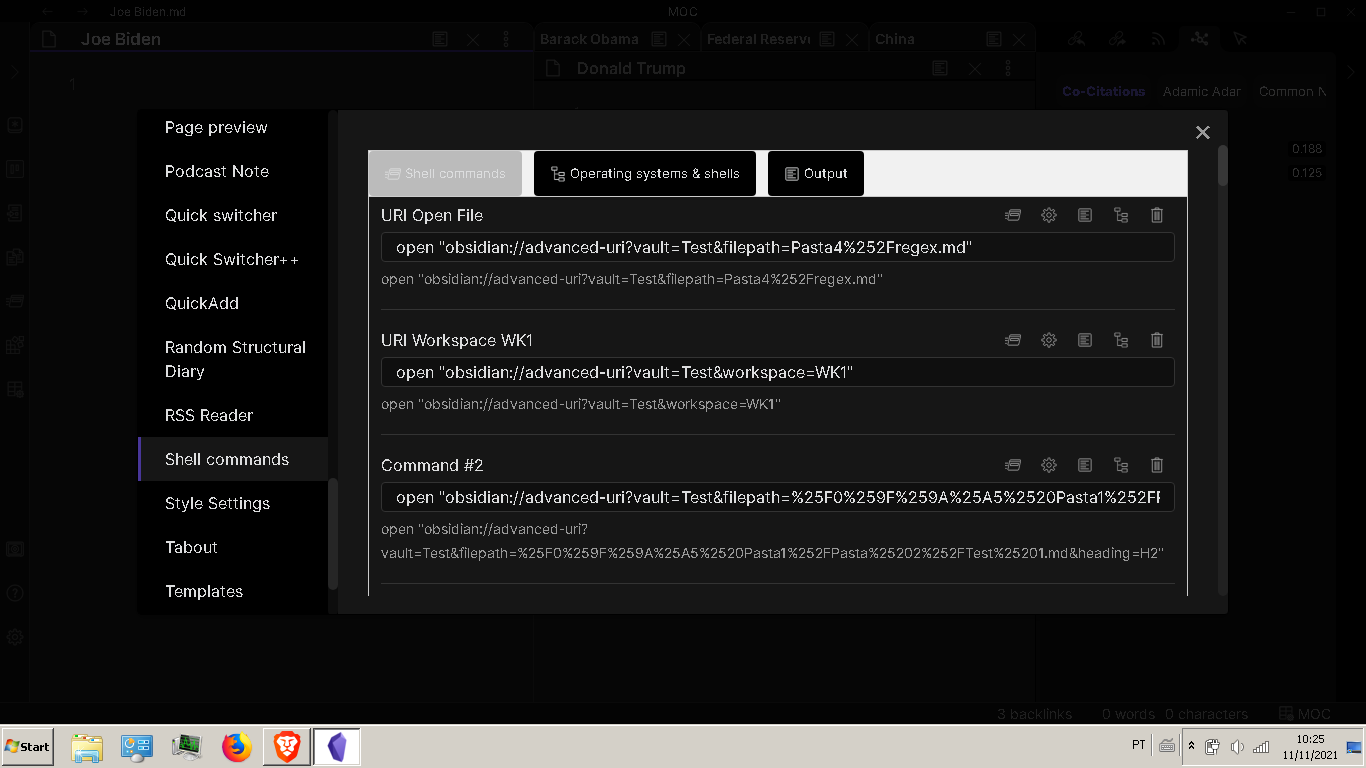Open the taskbar clock showing 10:25
Image resolution: width=1366 pixels, height=768 pixels.
point(1310,747)
